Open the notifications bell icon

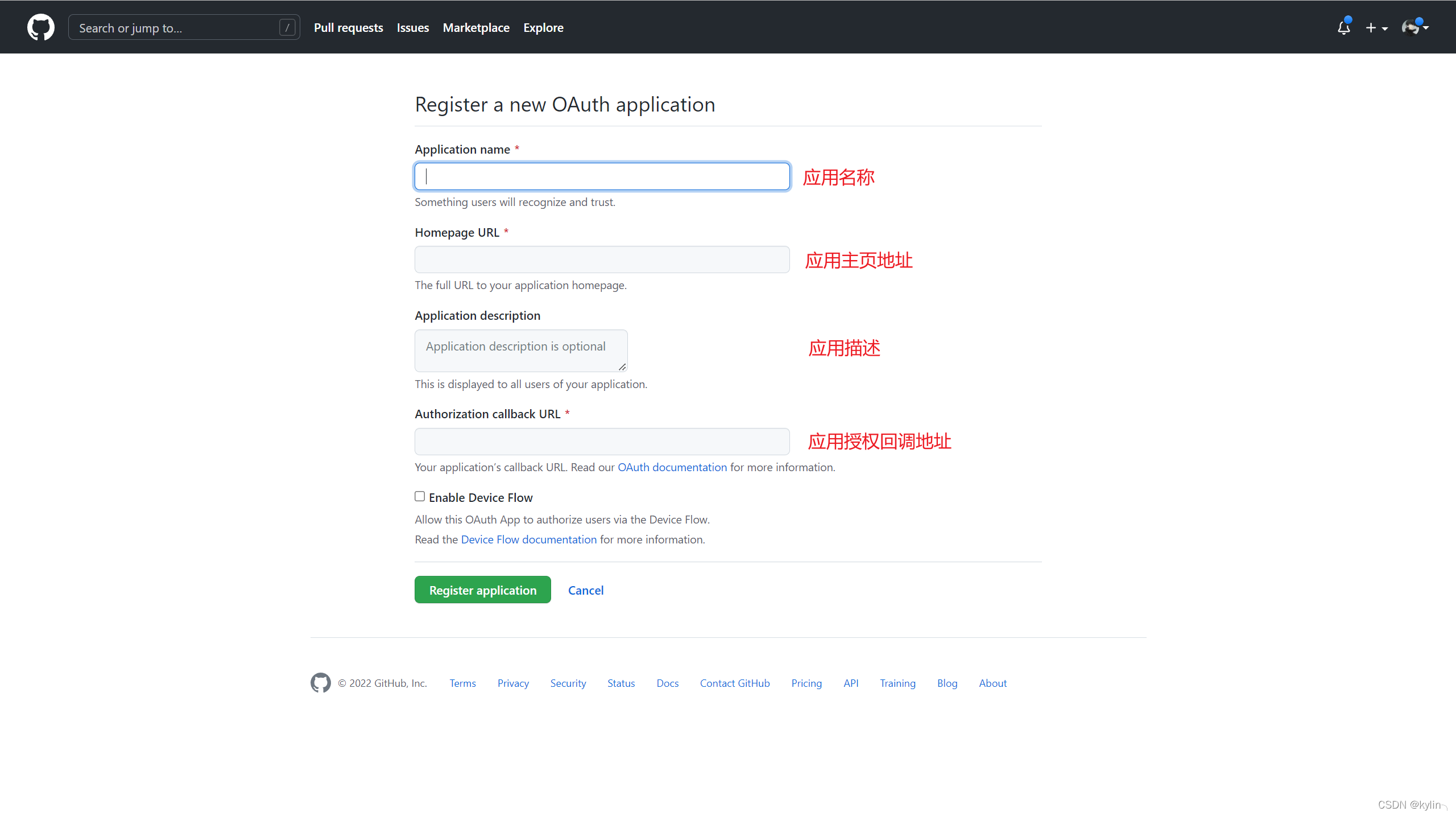[1343, 27]
